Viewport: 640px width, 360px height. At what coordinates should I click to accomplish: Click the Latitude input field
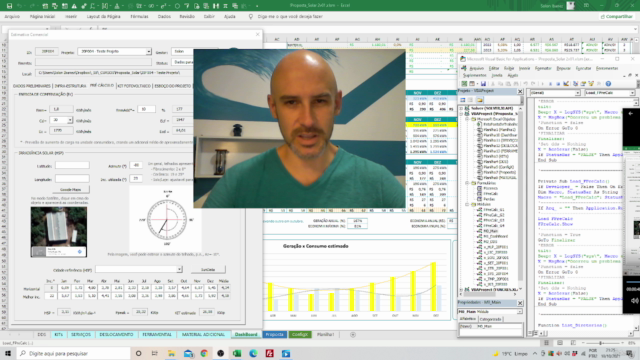click(72, 165)
